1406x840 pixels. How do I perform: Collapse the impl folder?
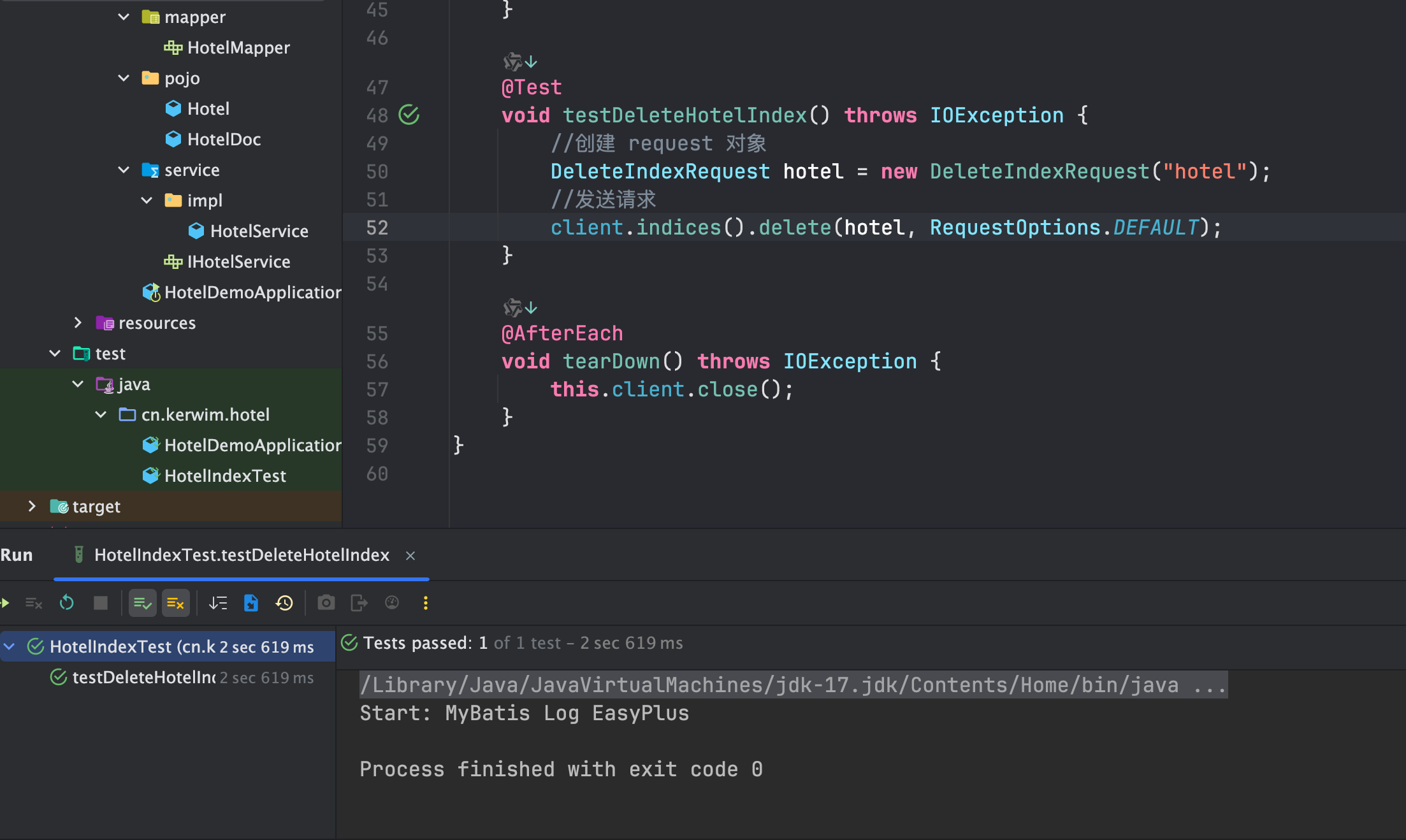point(147,201)
